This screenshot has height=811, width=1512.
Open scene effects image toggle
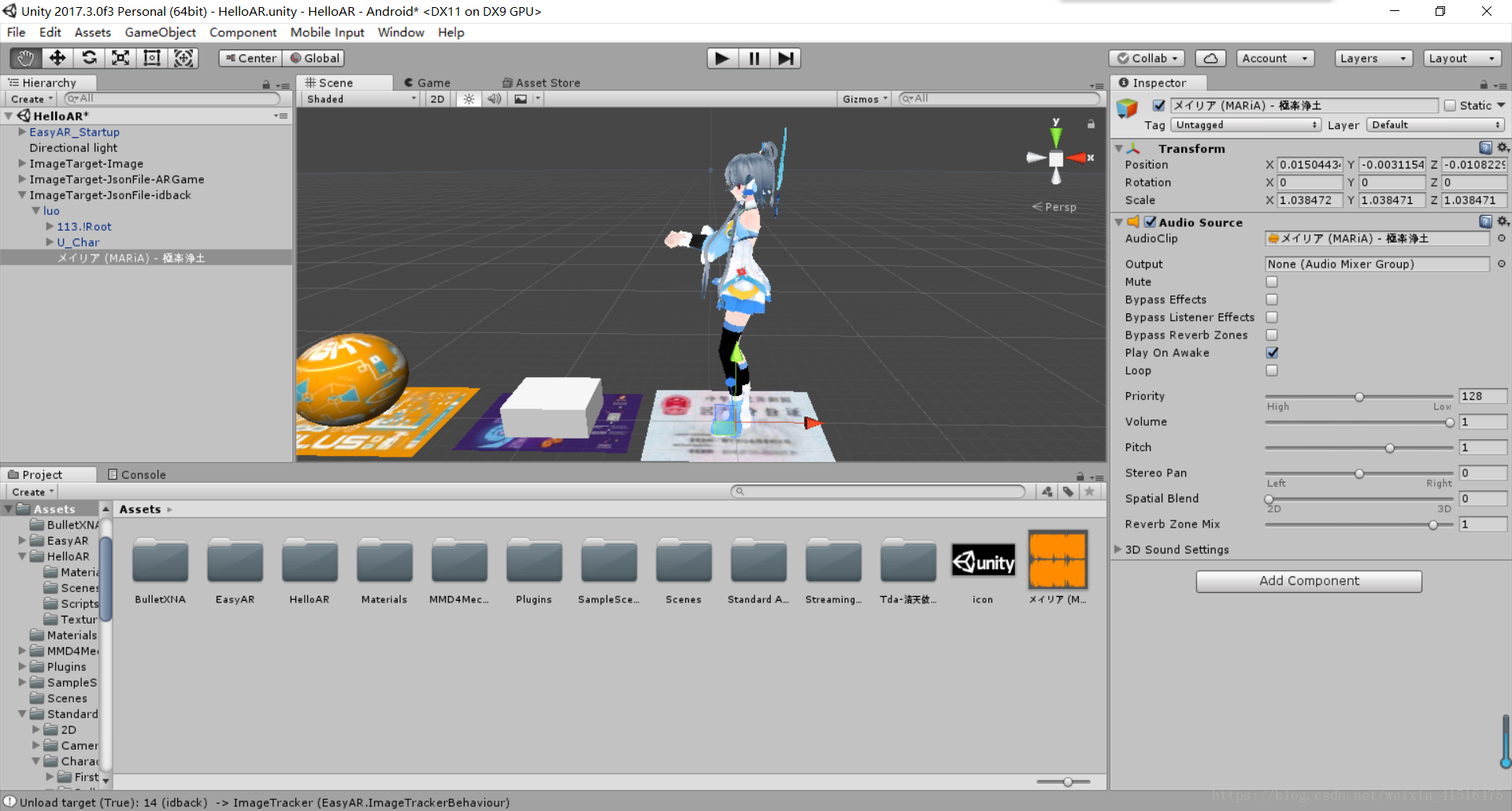[x=521, y=99]
